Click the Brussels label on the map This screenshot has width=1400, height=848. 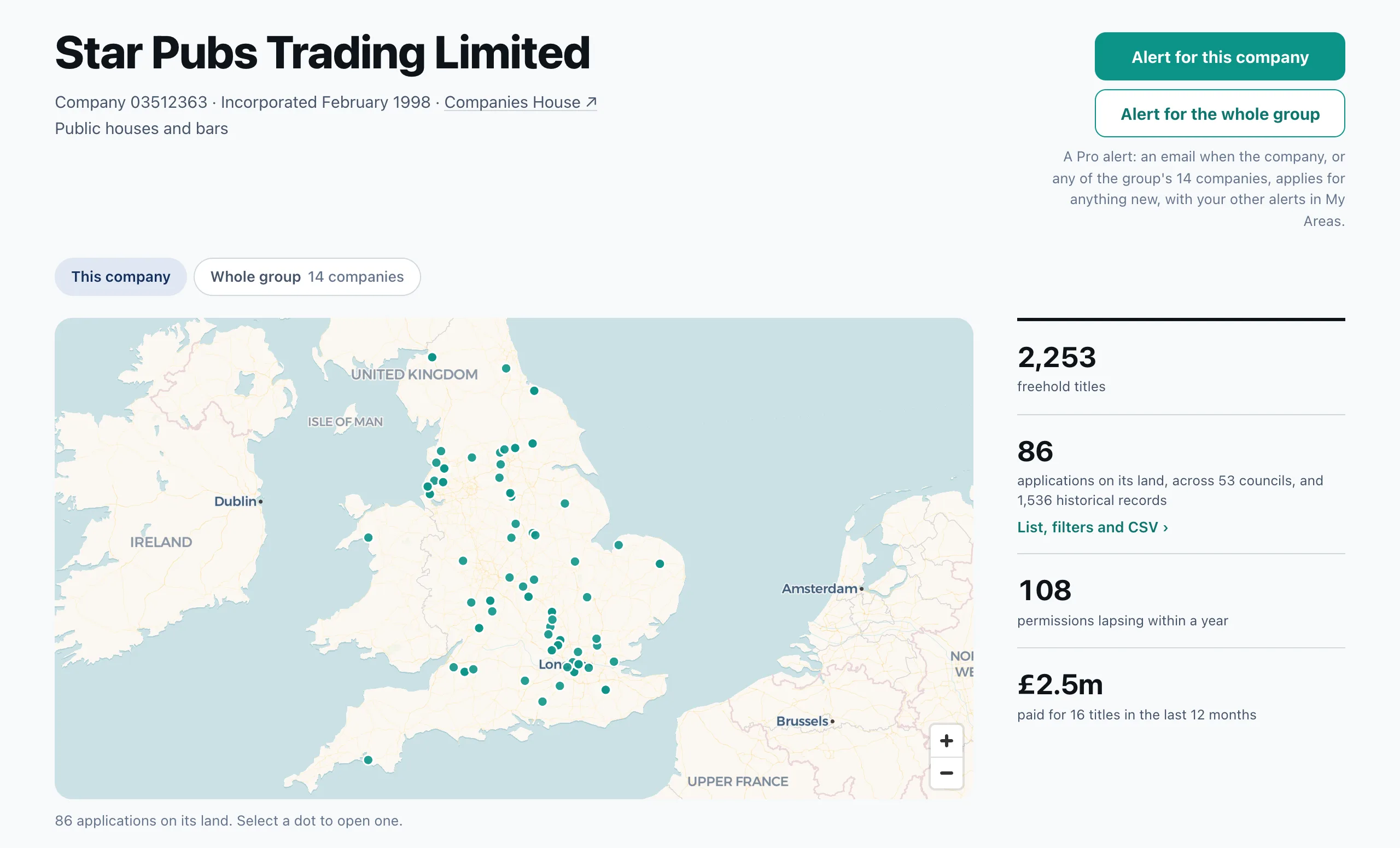802,721
